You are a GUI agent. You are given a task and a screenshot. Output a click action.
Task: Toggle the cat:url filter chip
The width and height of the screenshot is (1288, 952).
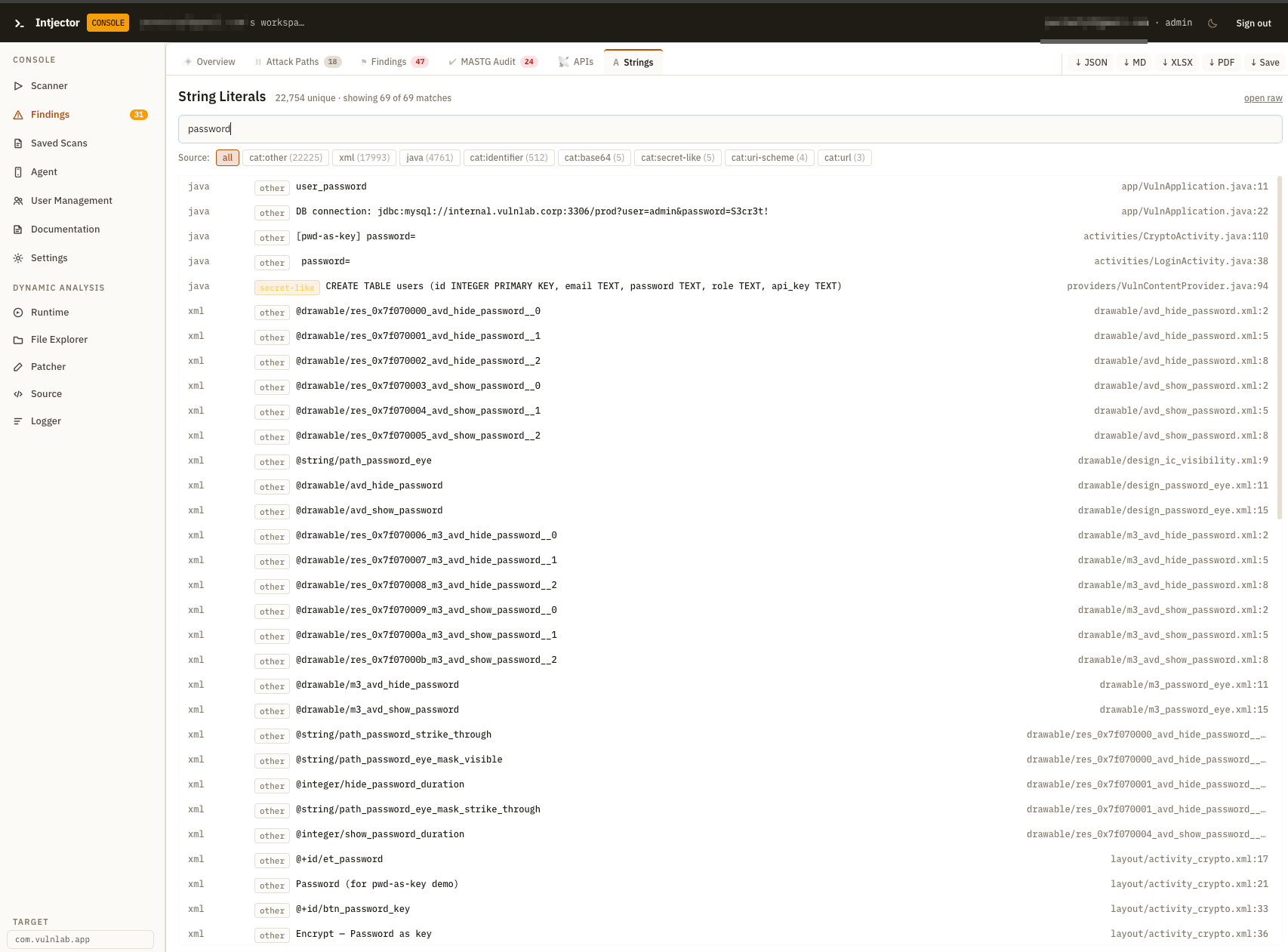click(x=845, y=158)
